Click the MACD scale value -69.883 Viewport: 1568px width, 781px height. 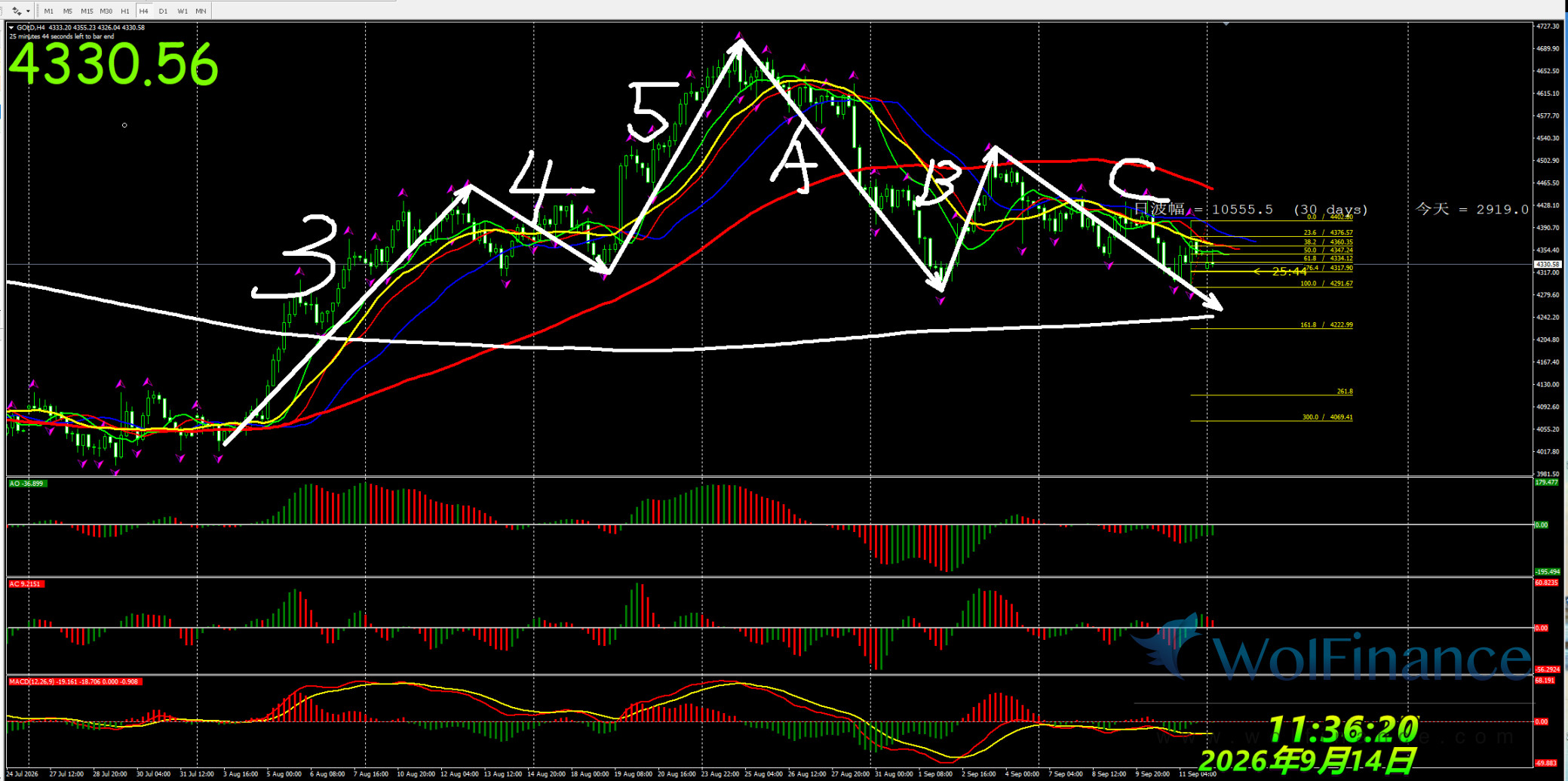1546,764
